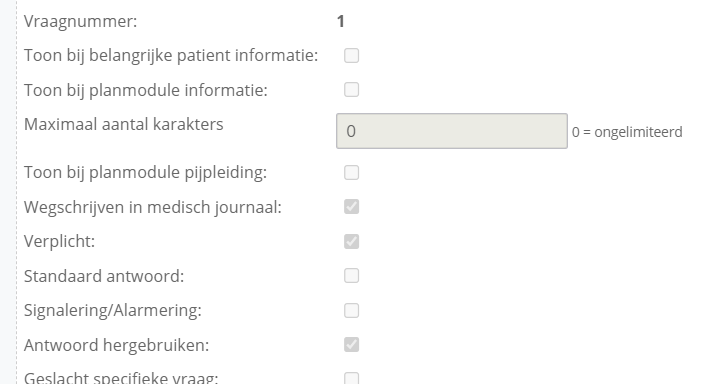Click the 'Maximaal aantal karakters' label text
The height and width of the screenshot is (384, 723).
click(124, 124)
